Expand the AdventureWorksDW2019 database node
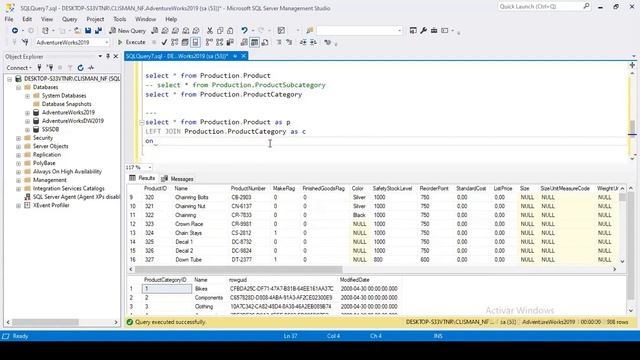Screen dimensions: 640x360 [x=27, y=121]
